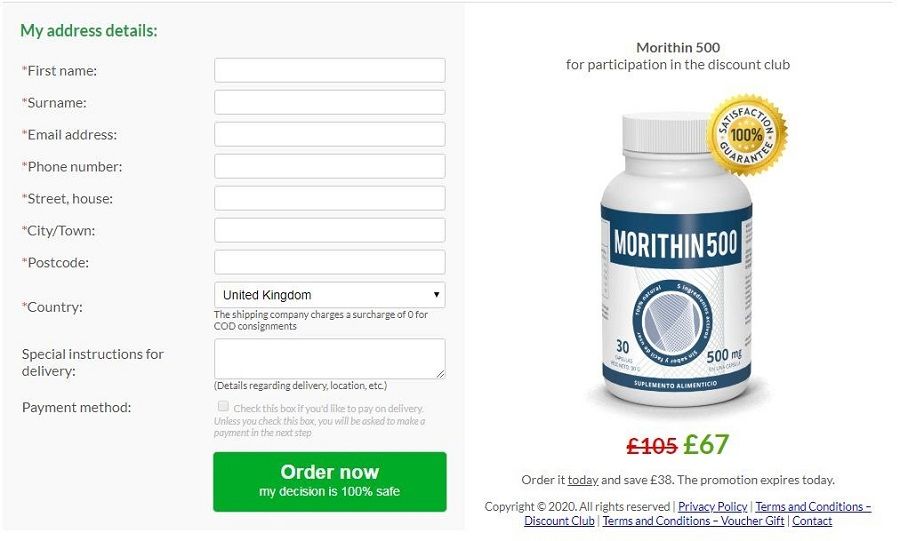Viewport: 900px width, 541px height.
Task: Click the Morithin 500 bottle image
Action: pos(676,259)
